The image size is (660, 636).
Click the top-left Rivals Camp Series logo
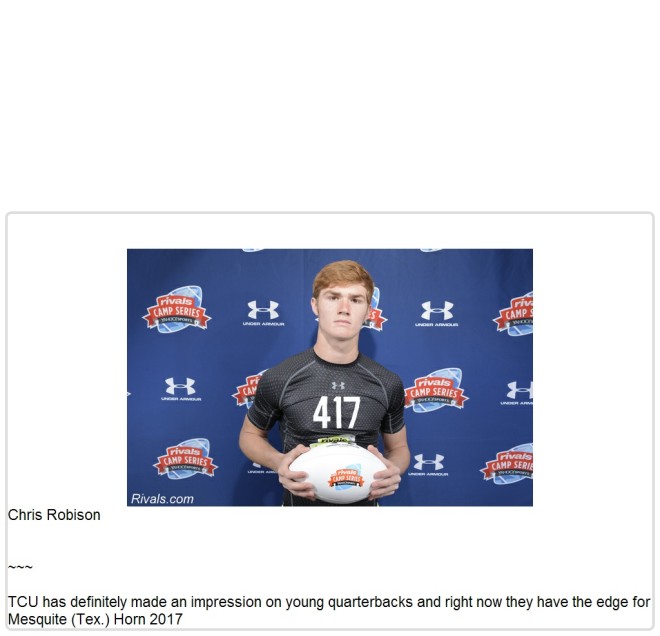point(177,310)
